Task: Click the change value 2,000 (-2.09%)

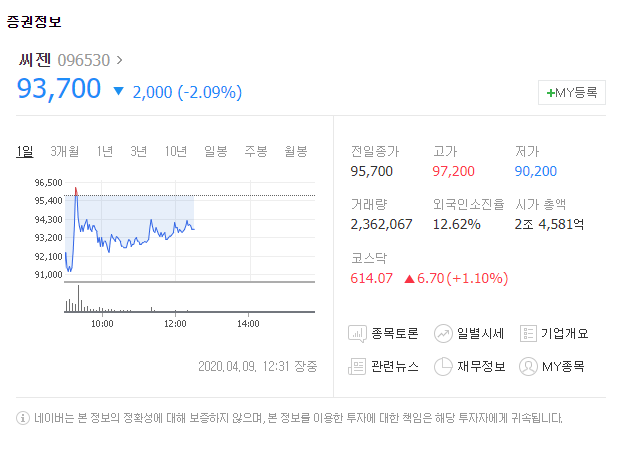Action: point(187,92)
